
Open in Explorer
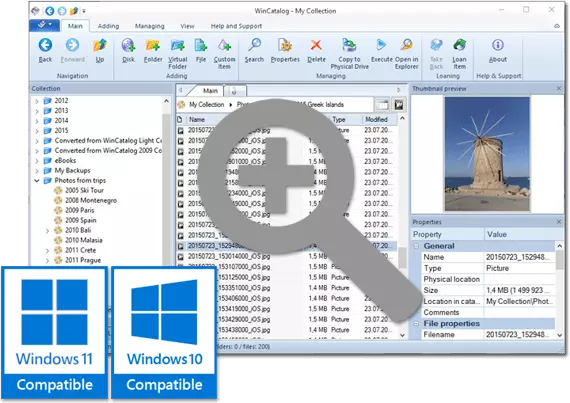[407, 53]
